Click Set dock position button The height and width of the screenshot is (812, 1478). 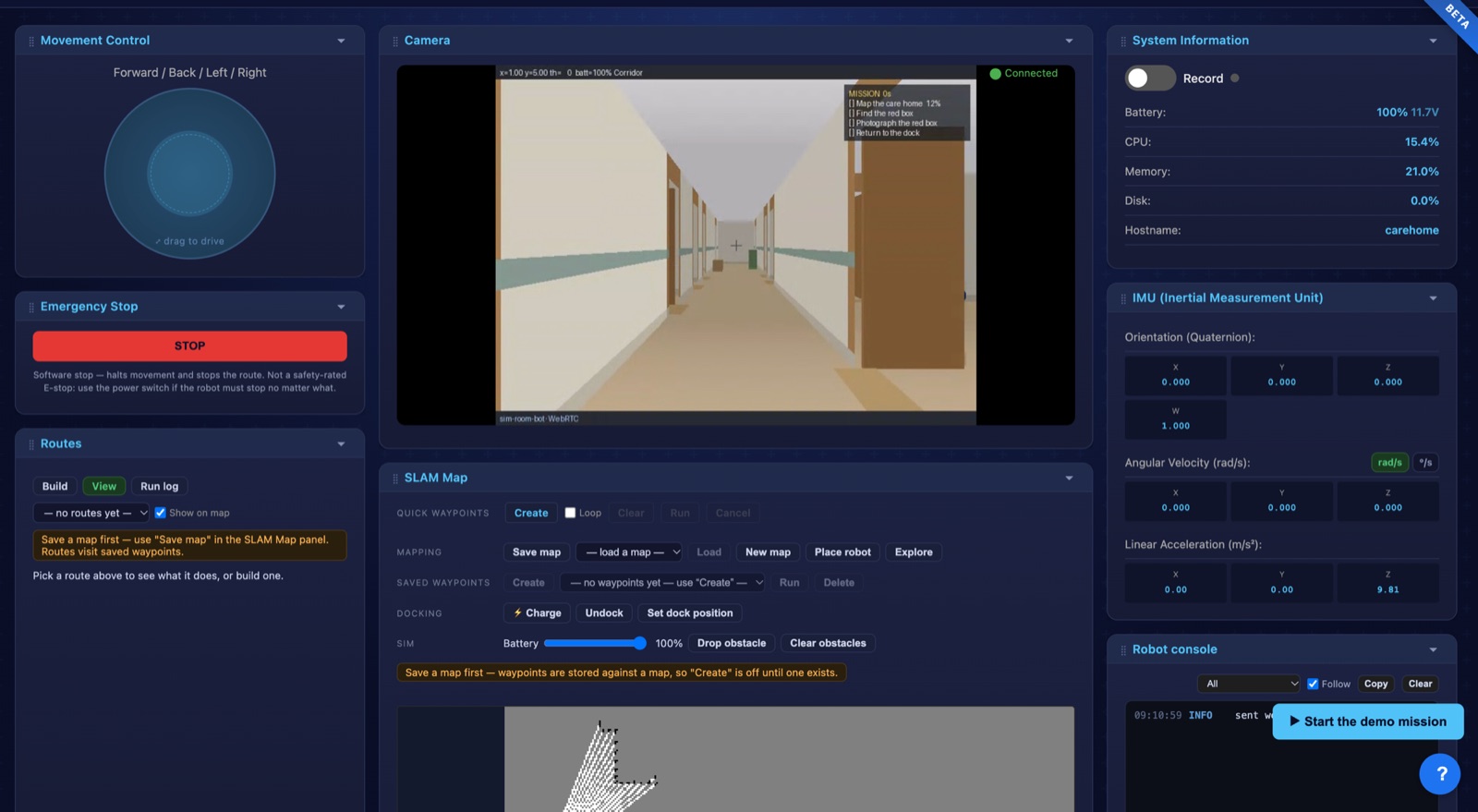[690, 613]
